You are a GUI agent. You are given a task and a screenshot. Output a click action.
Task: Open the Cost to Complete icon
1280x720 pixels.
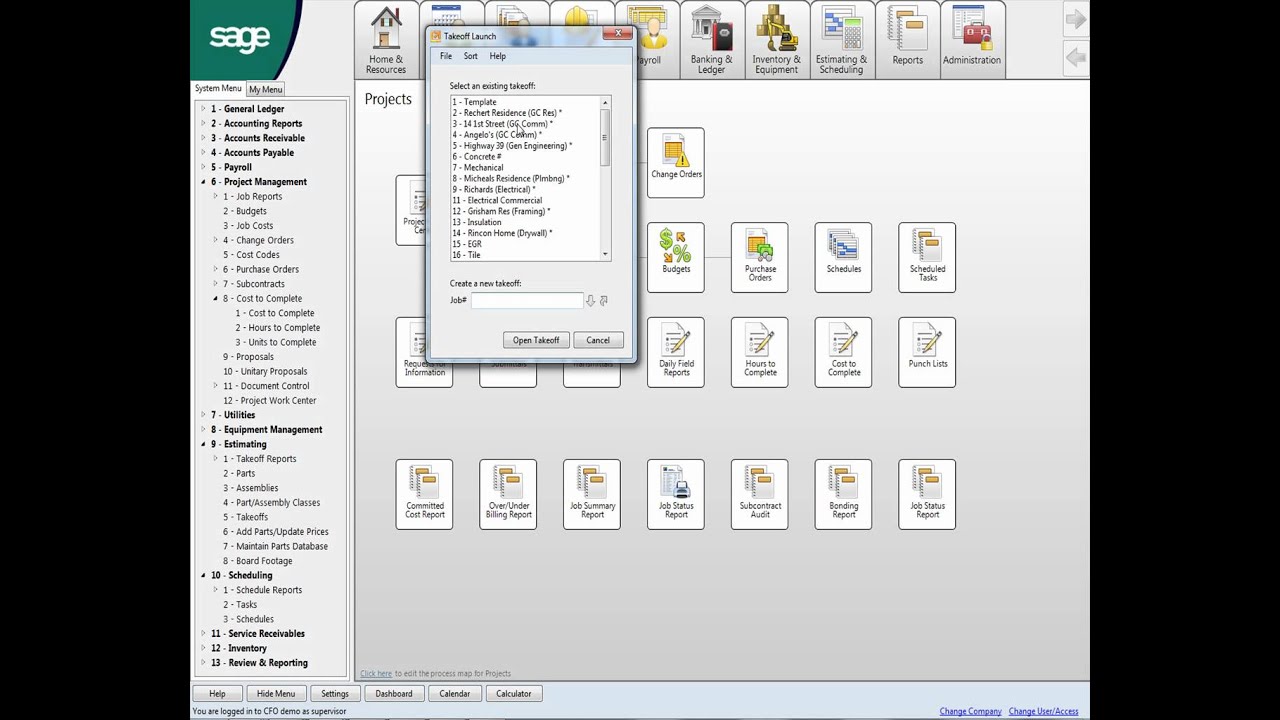click(843, 352)
